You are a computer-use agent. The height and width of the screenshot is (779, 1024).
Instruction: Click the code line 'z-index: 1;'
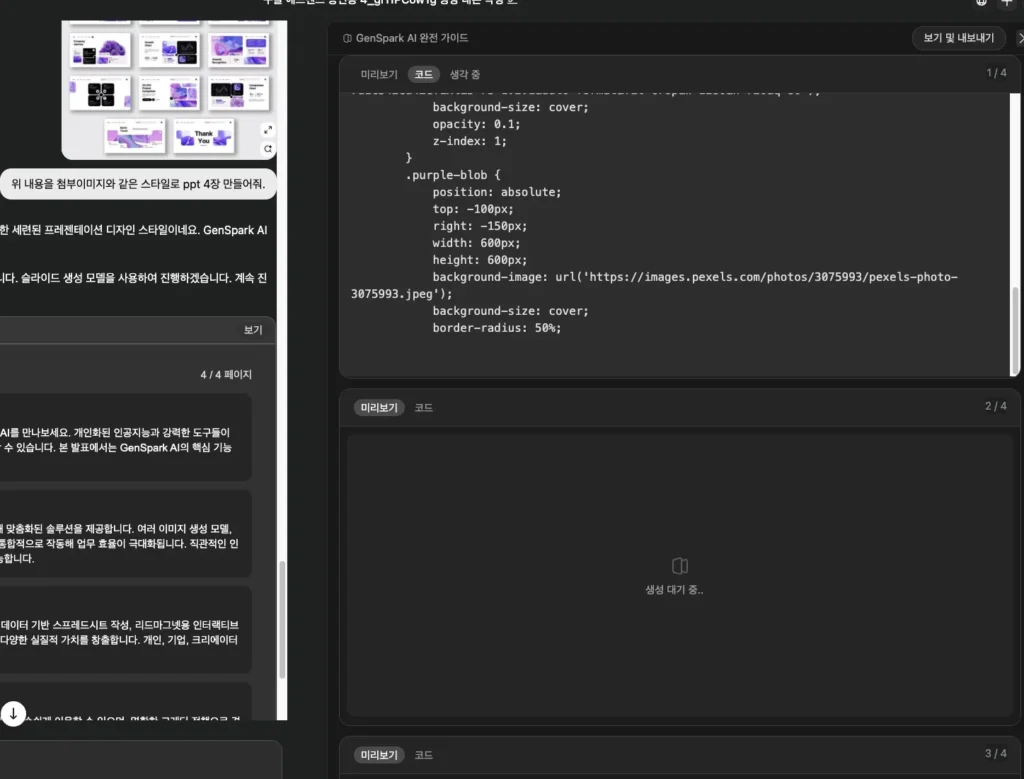(x=469, y=141)
